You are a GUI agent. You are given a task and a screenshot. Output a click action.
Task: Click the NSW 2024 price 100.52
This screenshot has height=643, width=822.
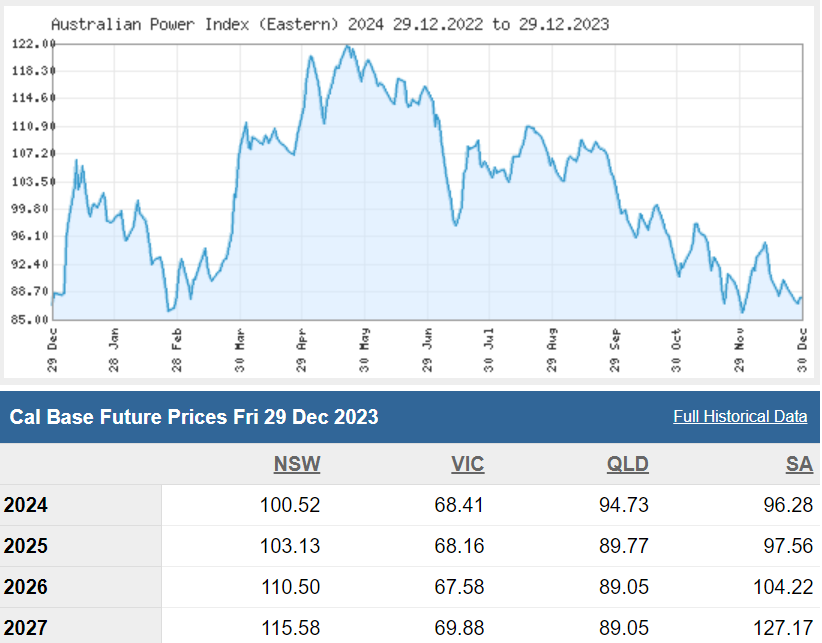pos(288,505)
